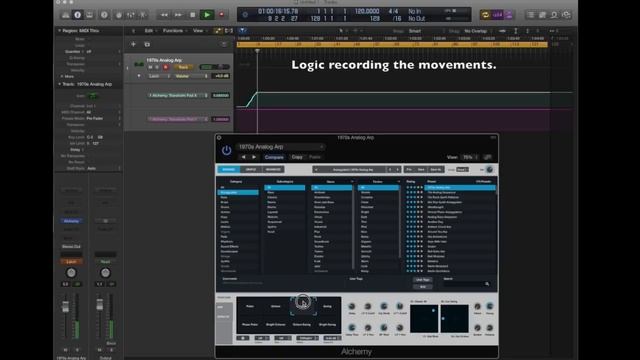
Task: Click the Quick Help question mark icon
Action: coord(104,15)
